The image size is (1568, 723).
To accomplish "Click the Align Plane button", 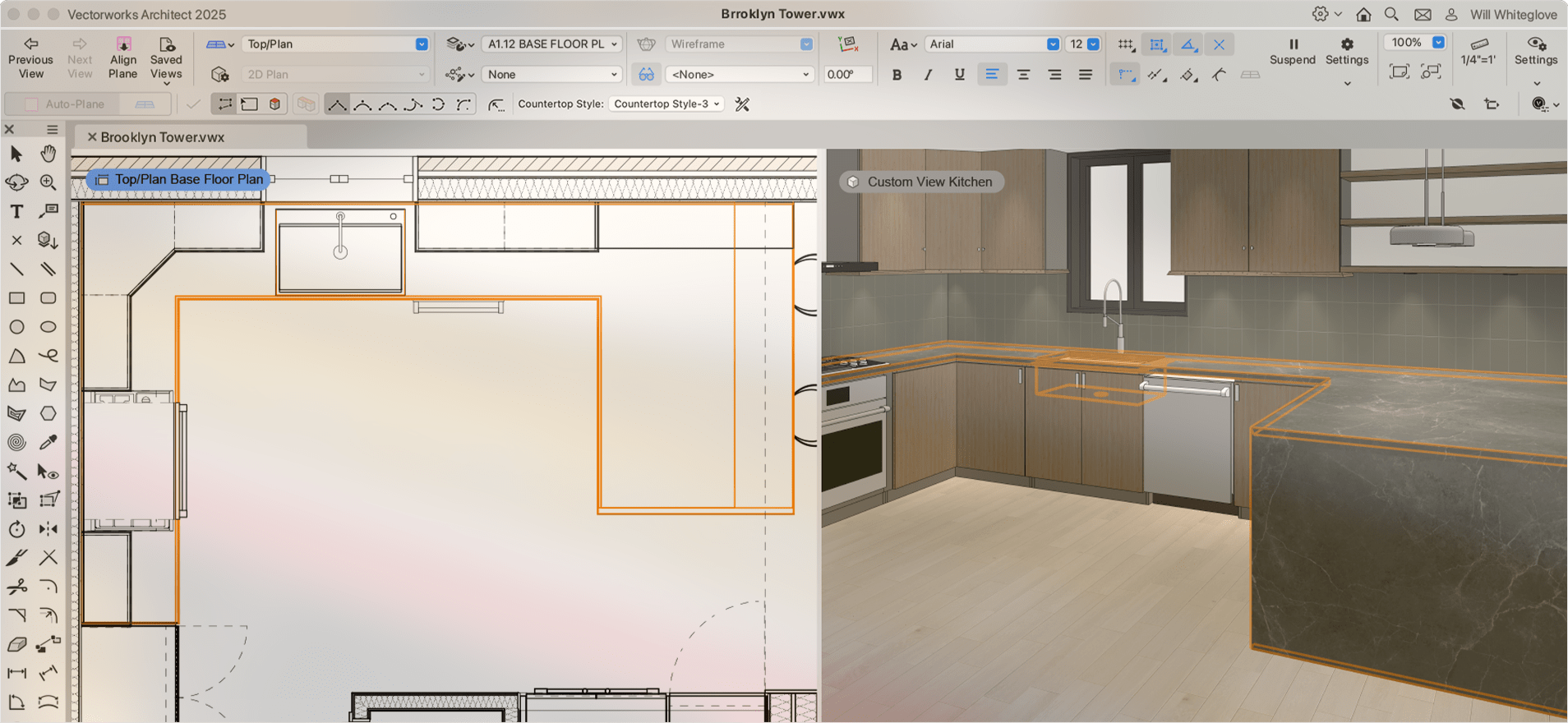I will 123,58.
